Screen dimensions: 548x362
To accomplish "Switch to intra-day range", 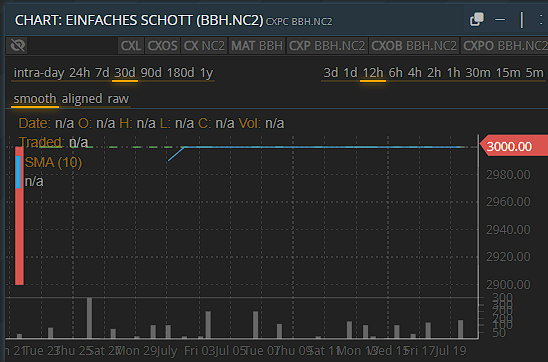I will click(39, 73).
